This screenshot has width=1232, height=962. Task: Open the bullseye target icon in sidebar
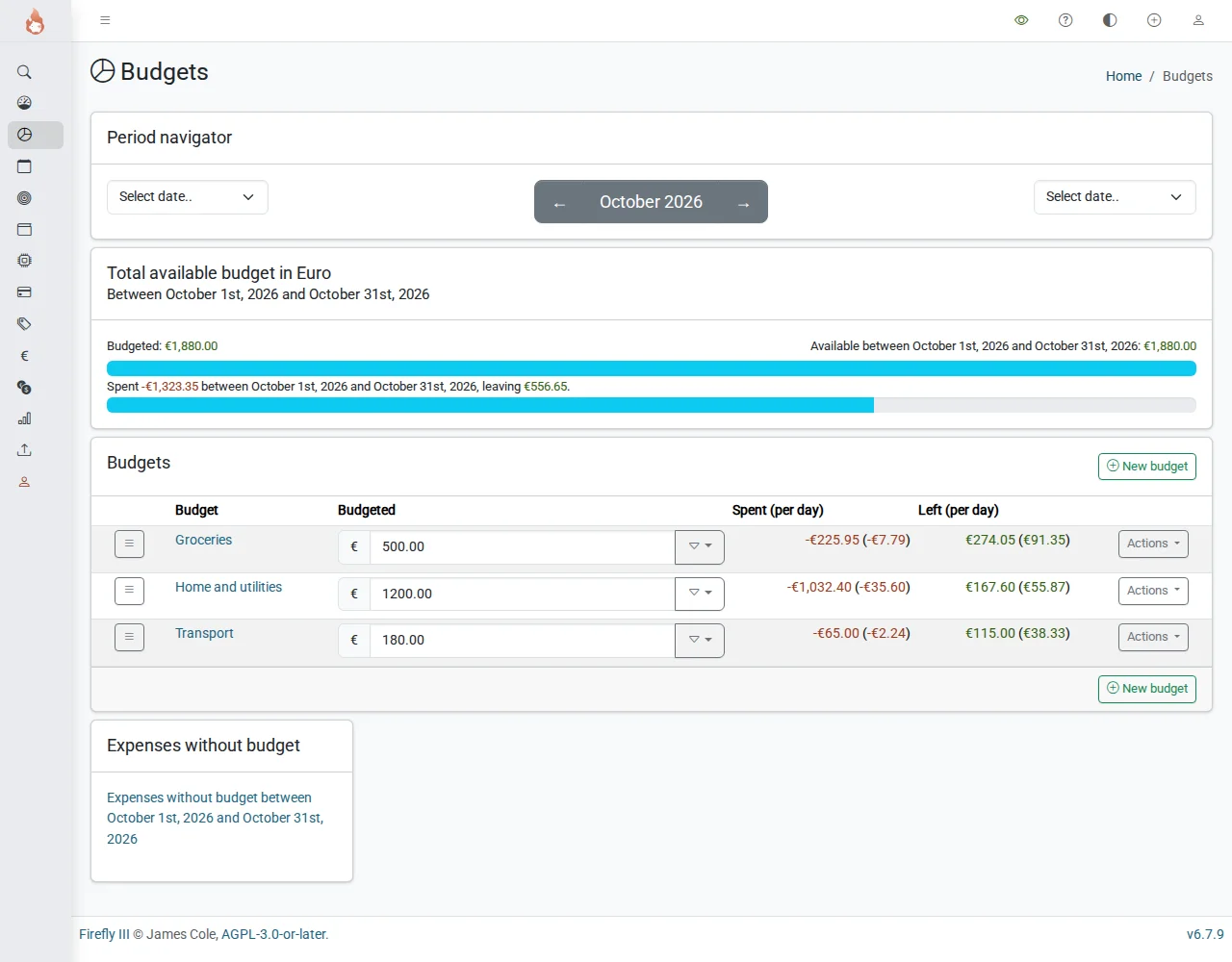coord(24,198)
